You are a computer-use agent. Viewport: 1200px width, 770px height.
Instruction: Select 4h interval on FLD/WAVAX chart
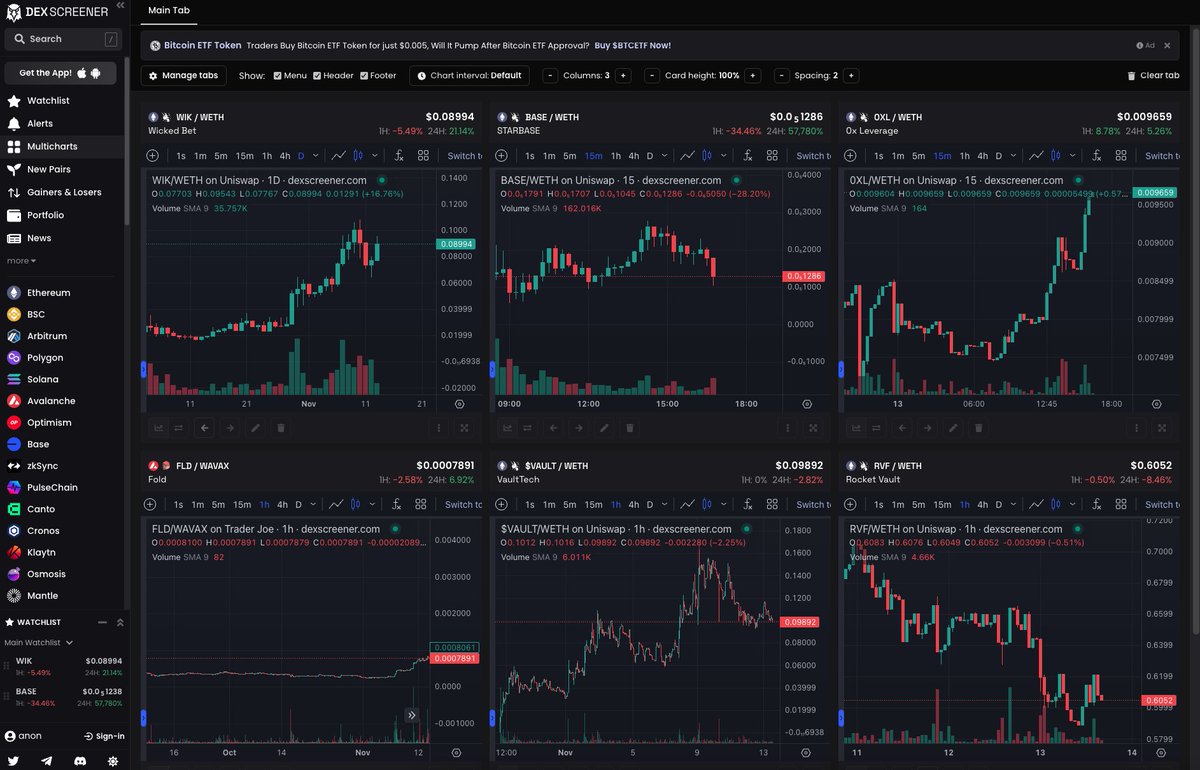tap(282, 505)
